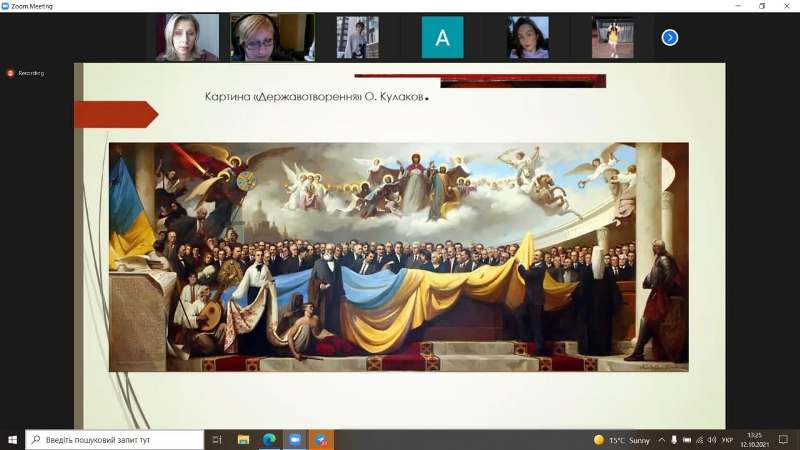This screenshot has height=450, width=800.
Task: Select participant thumbnail of person near building
Action: click(x=358, y=37)
